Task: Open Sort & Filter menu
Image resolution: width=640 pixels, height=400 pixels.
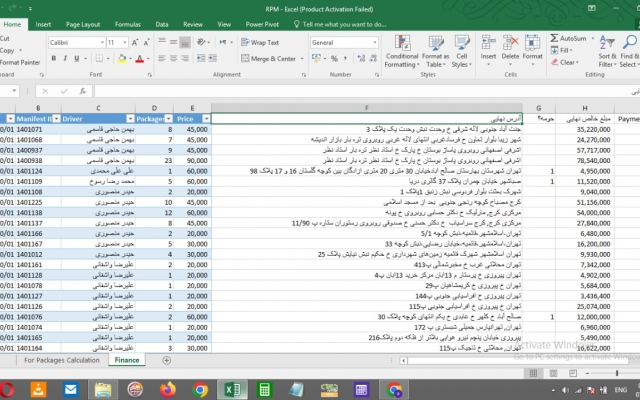Action: 607,51
